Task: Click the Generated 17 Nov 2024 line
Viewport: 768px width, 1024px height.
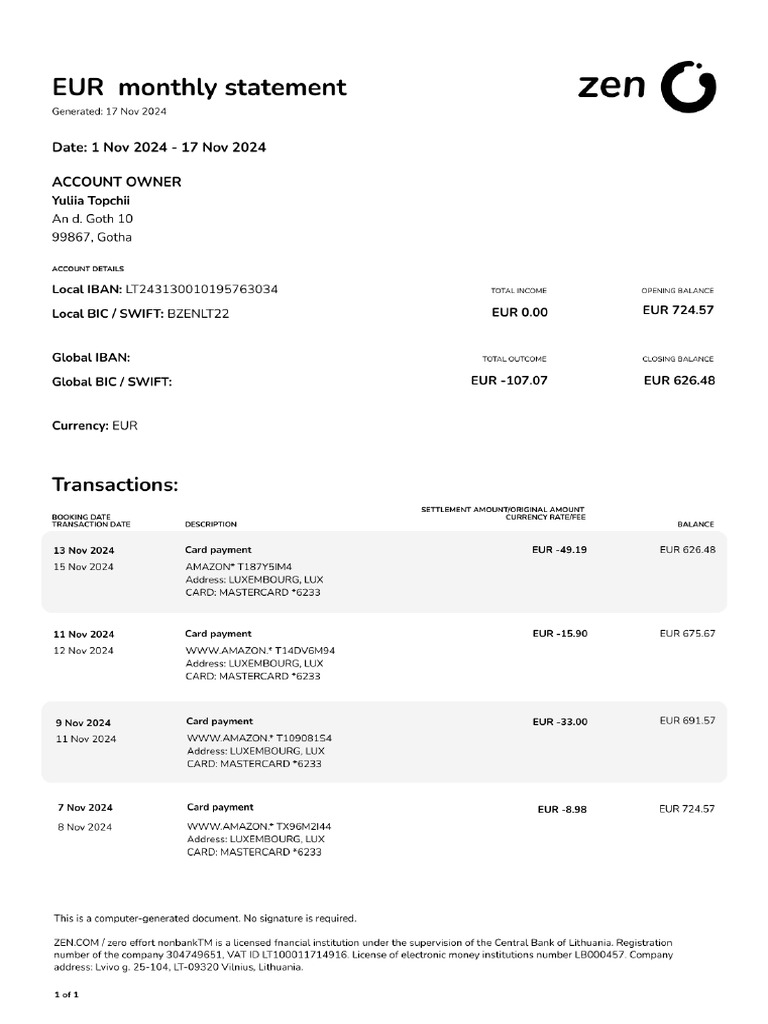Action: pos(109,111)
